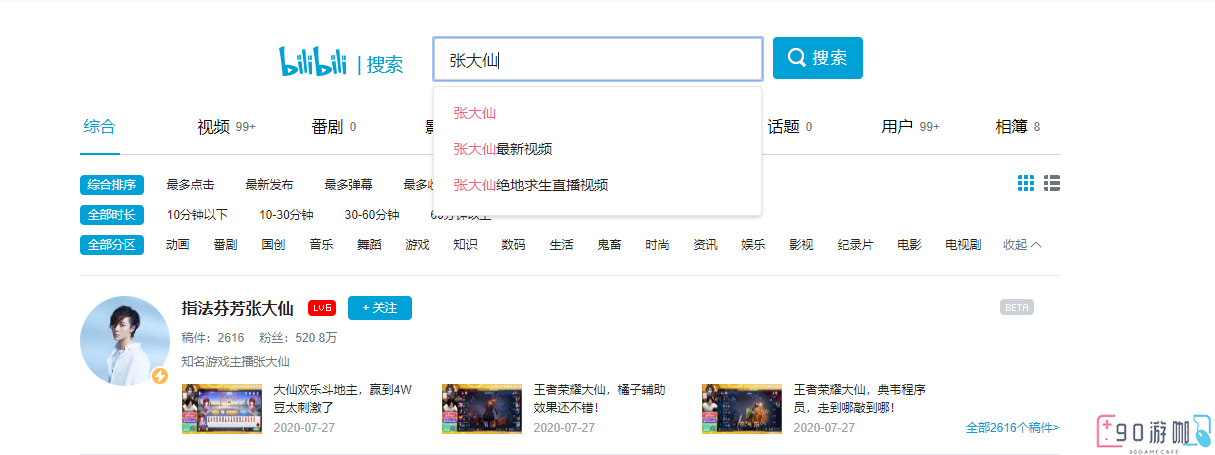Collapse category filters with 收起
This screenshot has height=455, width=1215.
1022,245
